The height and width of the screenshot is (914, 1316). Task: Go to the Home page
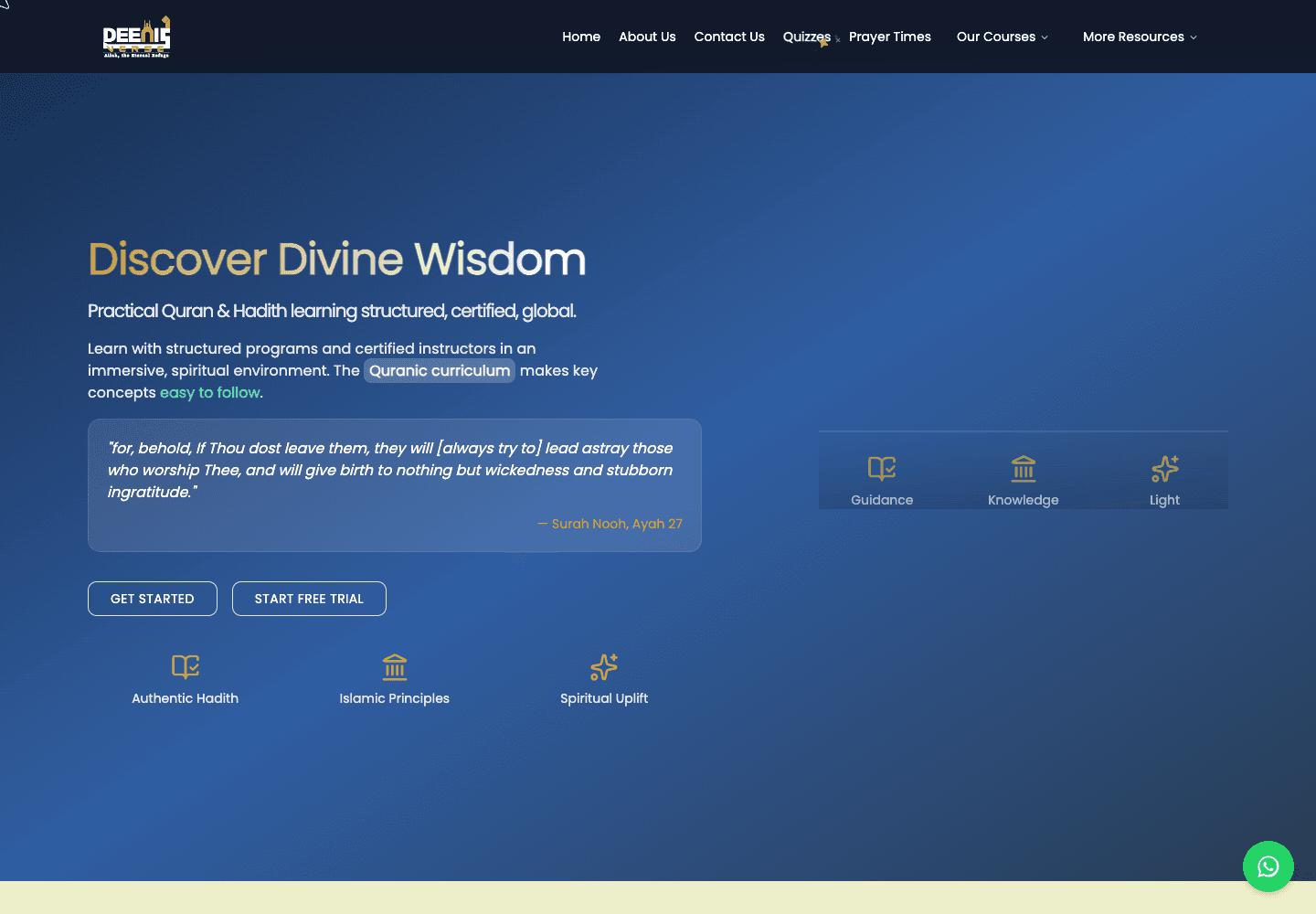click(x=581, y=37)
